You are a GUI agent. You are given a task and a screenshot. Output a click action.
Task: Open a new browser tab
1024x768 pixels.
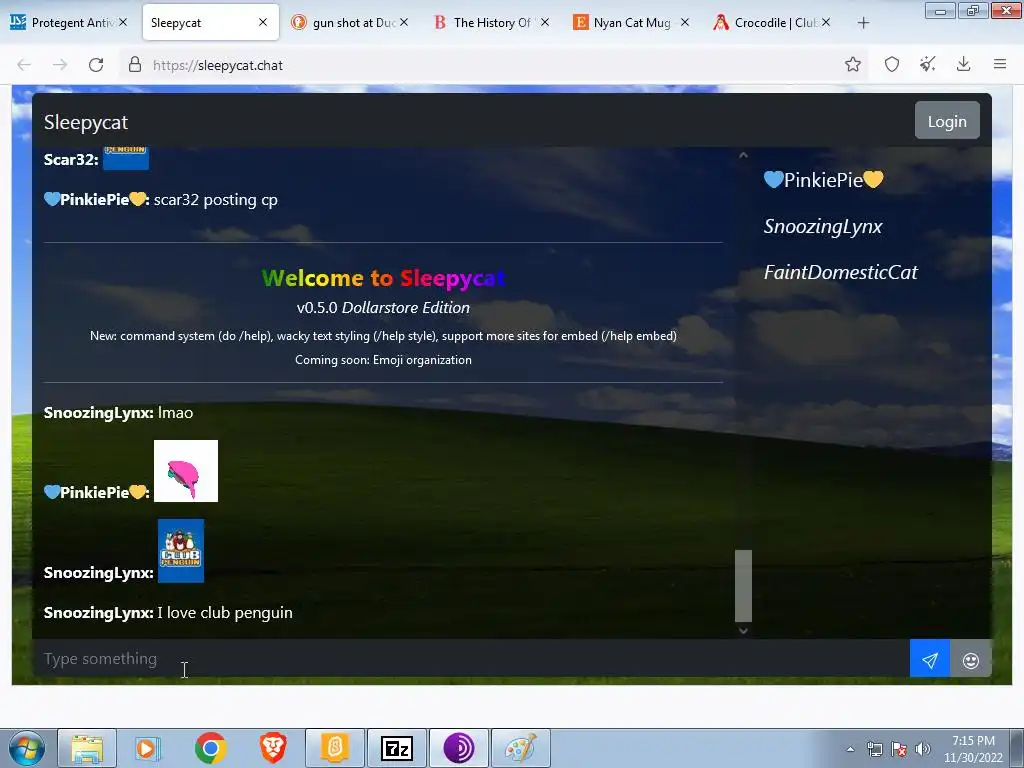(x=863, y=23)
